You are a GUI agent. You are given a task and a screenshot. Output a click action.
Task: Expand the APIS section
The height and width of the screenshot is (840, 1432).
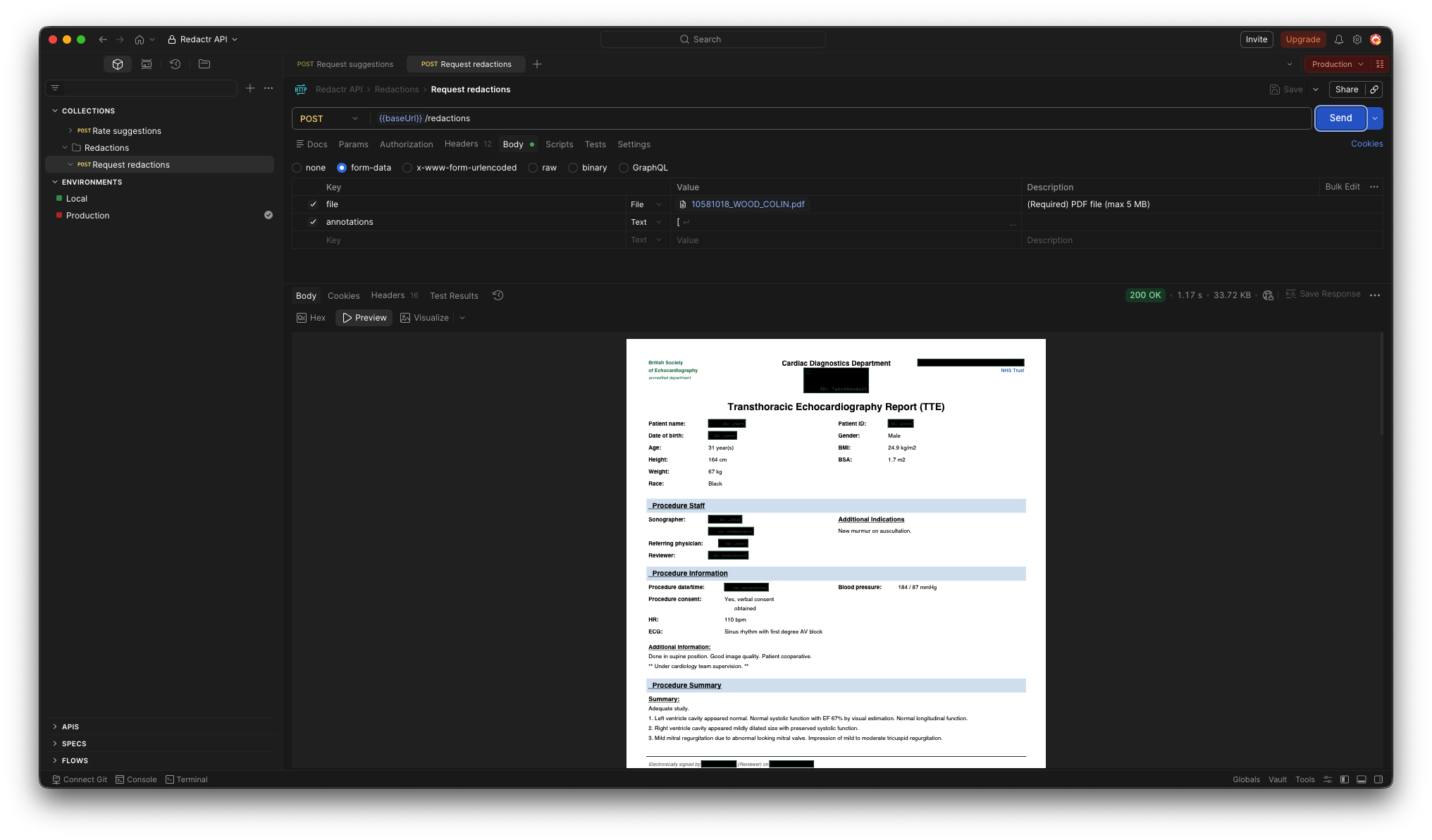click(x=55, y=727)
